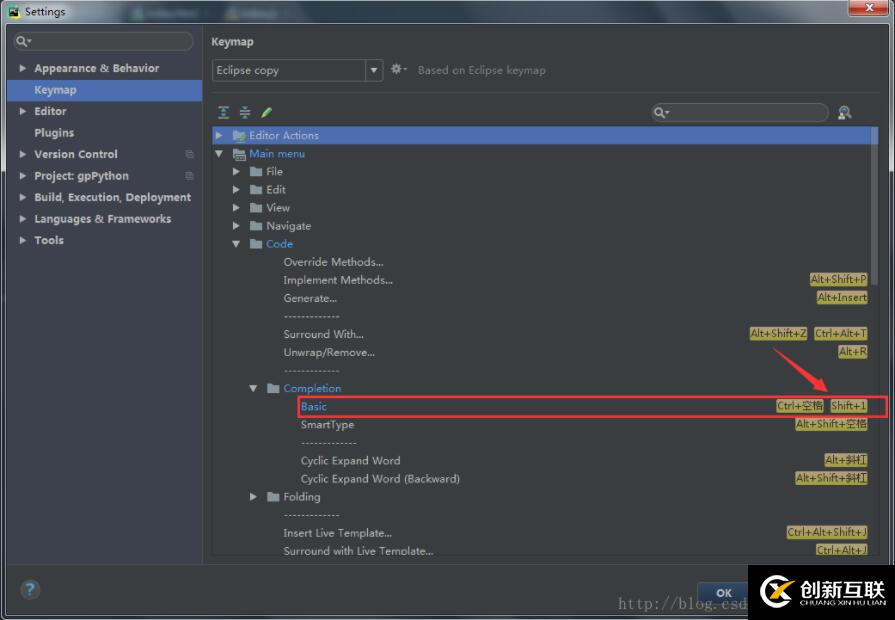Click the magnifier icon in keymap search
The image size is (895, 620).
pos(661,112)
